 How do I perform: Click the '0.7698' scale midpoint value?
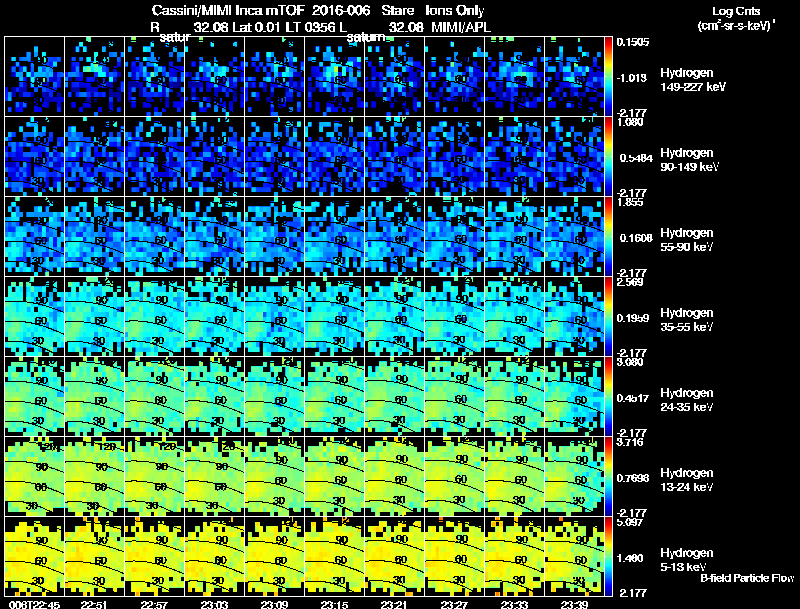coord(633,478)
